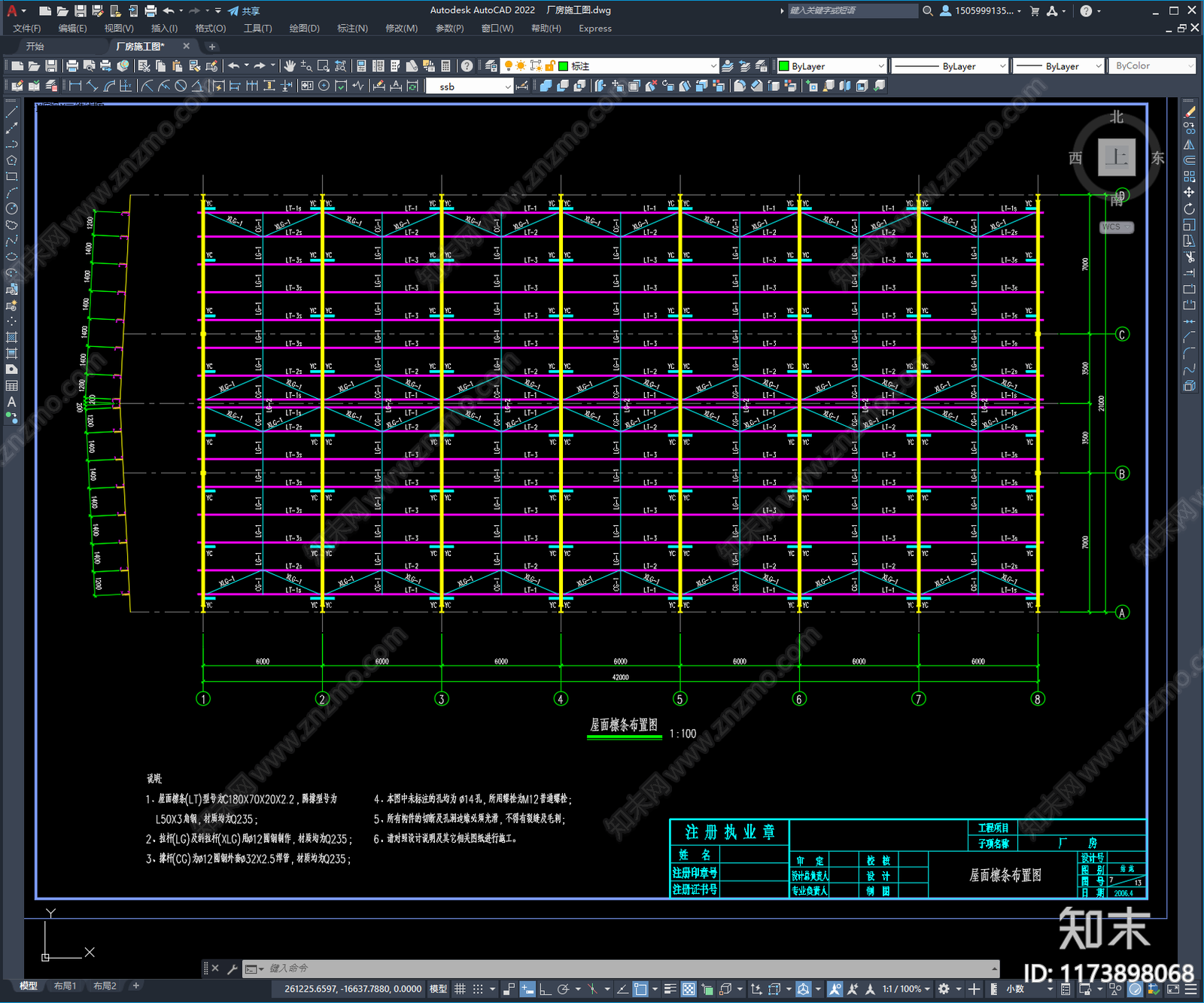Toggle snap mode in the status bar
Screen dimensions: 1204x1003
[x=478, y=989]
